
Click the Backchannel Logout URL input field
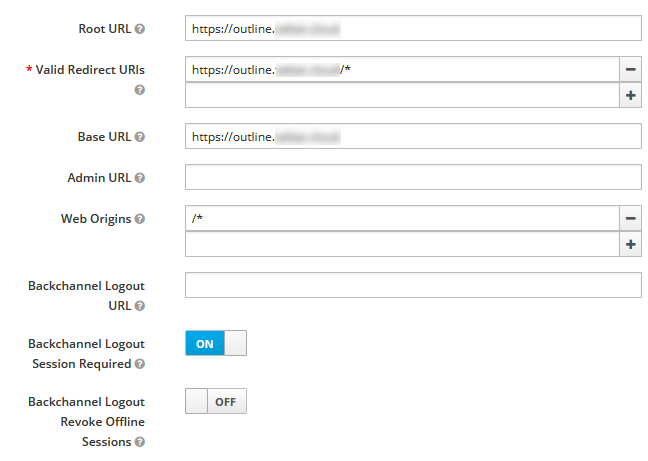click(x=413, y=285)
